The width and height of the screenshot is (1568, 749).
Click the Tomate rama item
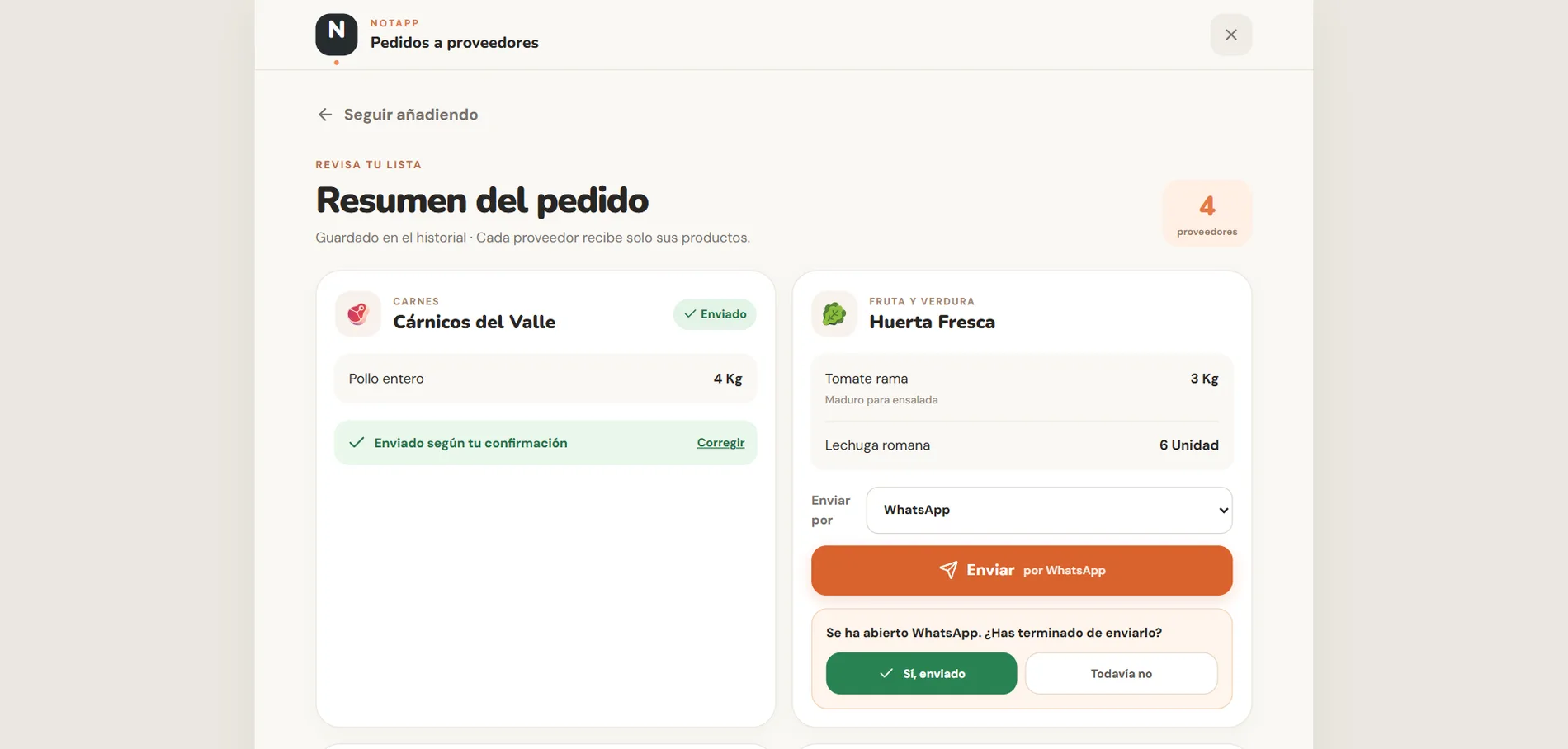coord(1022,388)
